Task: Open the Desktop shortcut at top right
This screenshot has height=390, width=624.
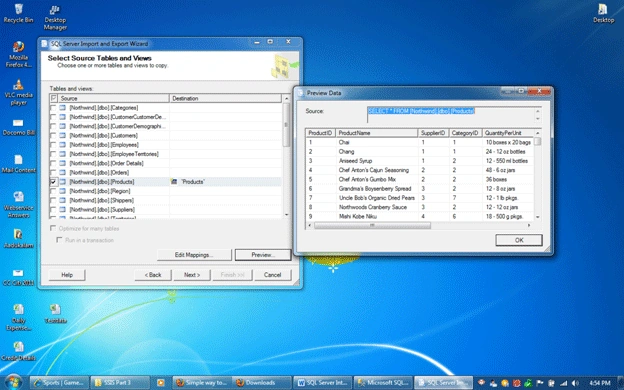Action: (603, 13)
